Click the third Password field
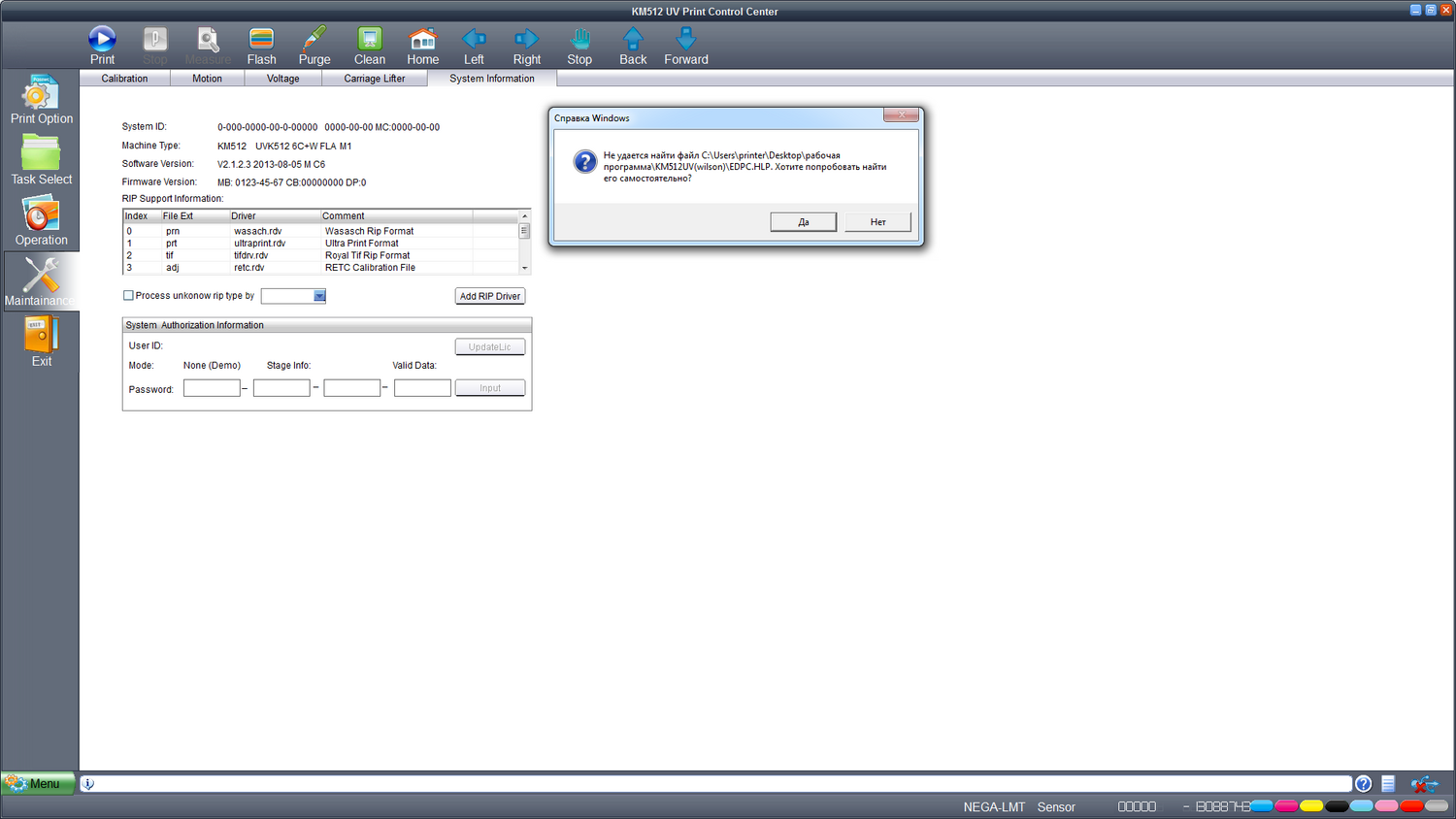 coord(351,388)
